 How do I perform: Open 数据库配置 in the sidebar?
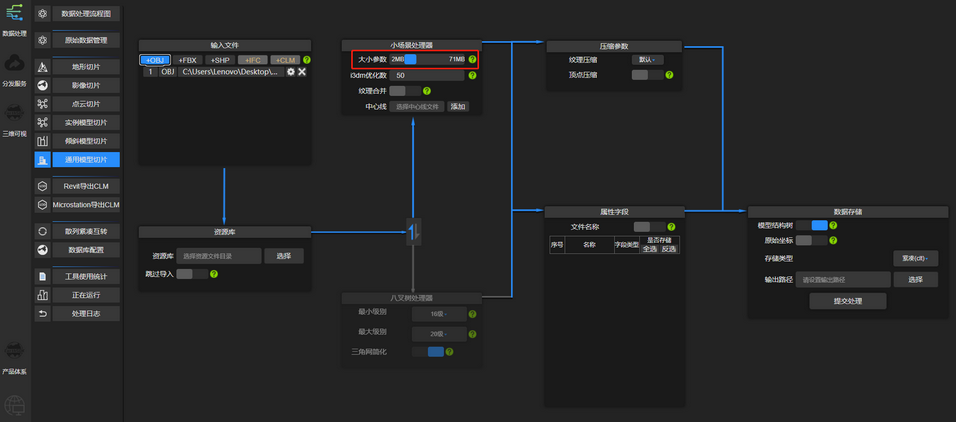click(85, 250)
